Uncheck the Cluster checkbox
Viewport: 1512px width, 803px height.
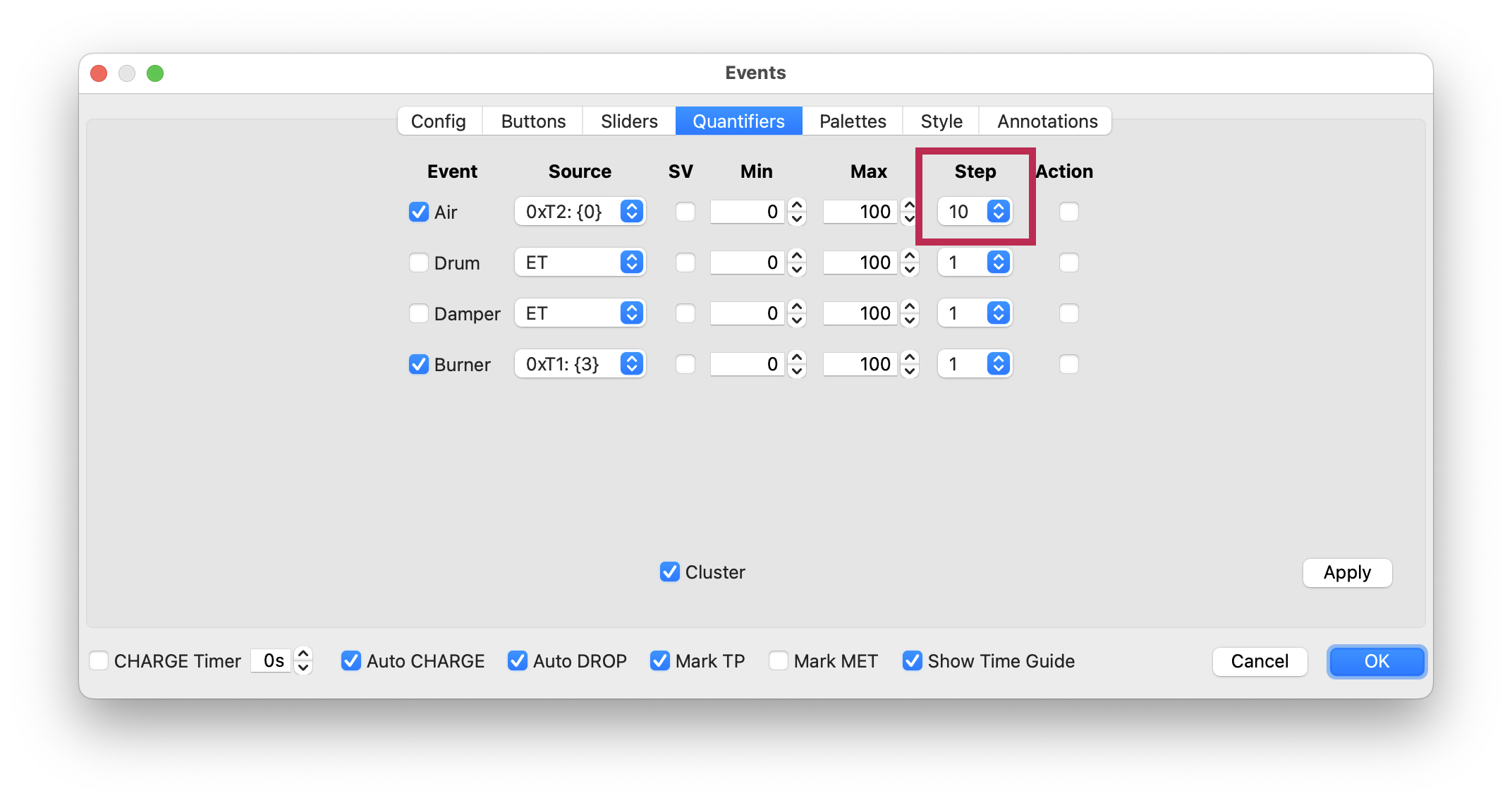click(x=669, y=572)
